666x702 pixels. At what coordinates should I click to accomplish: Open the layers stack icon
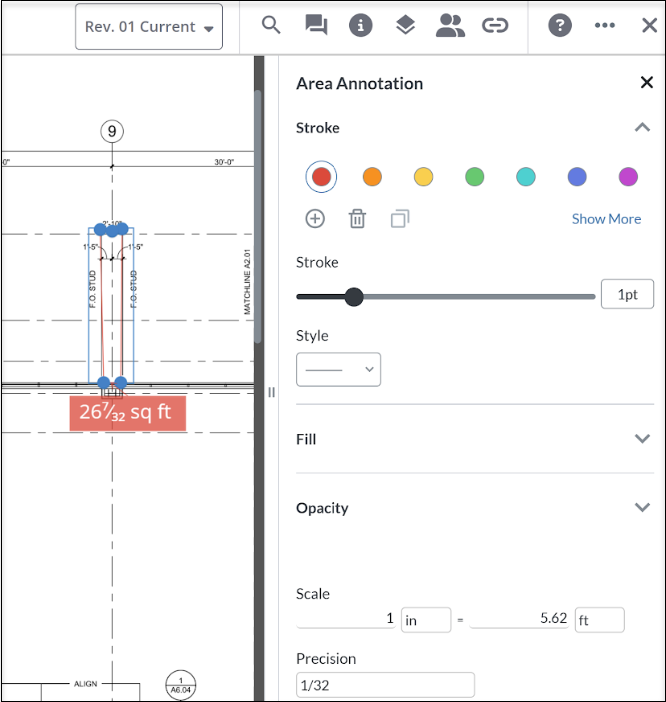click(x=406, y=25)
